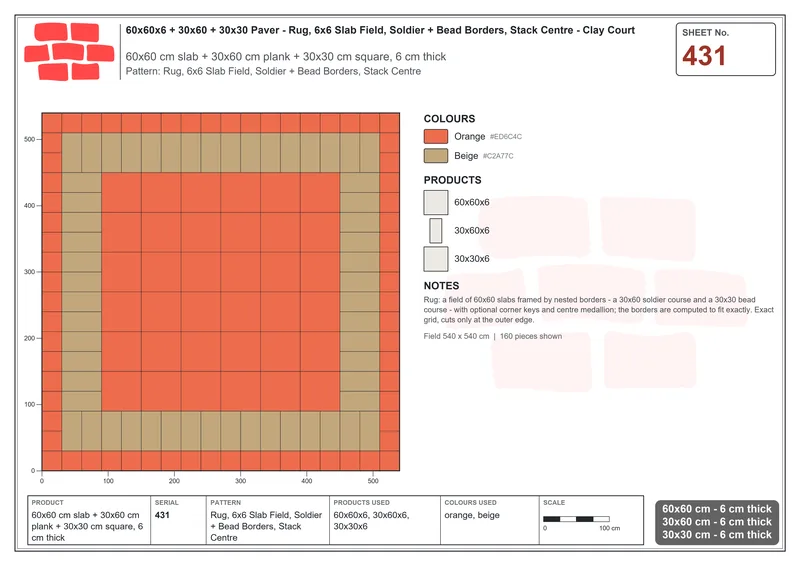800x566 pixels.
Task: Click the COLOURS USED column header
Action: (x=470, y=503)
